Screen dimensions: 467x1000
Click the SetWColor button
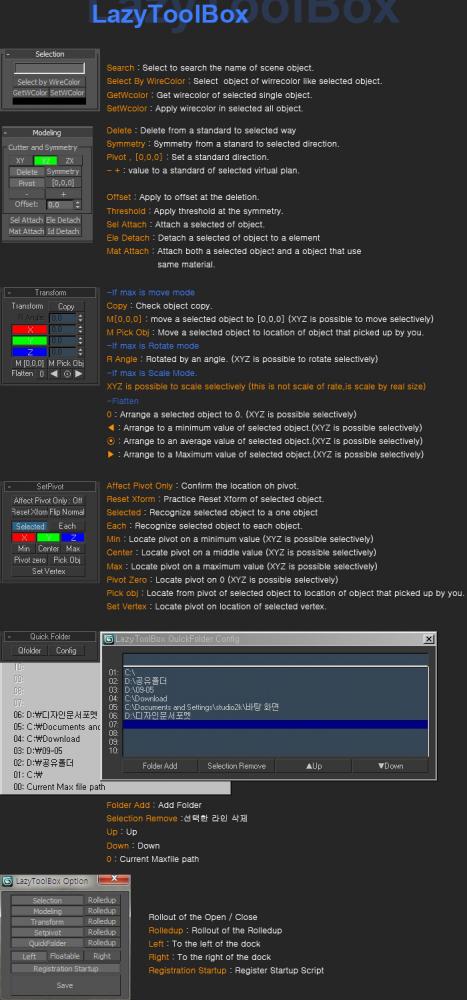(x=67, y=92)
